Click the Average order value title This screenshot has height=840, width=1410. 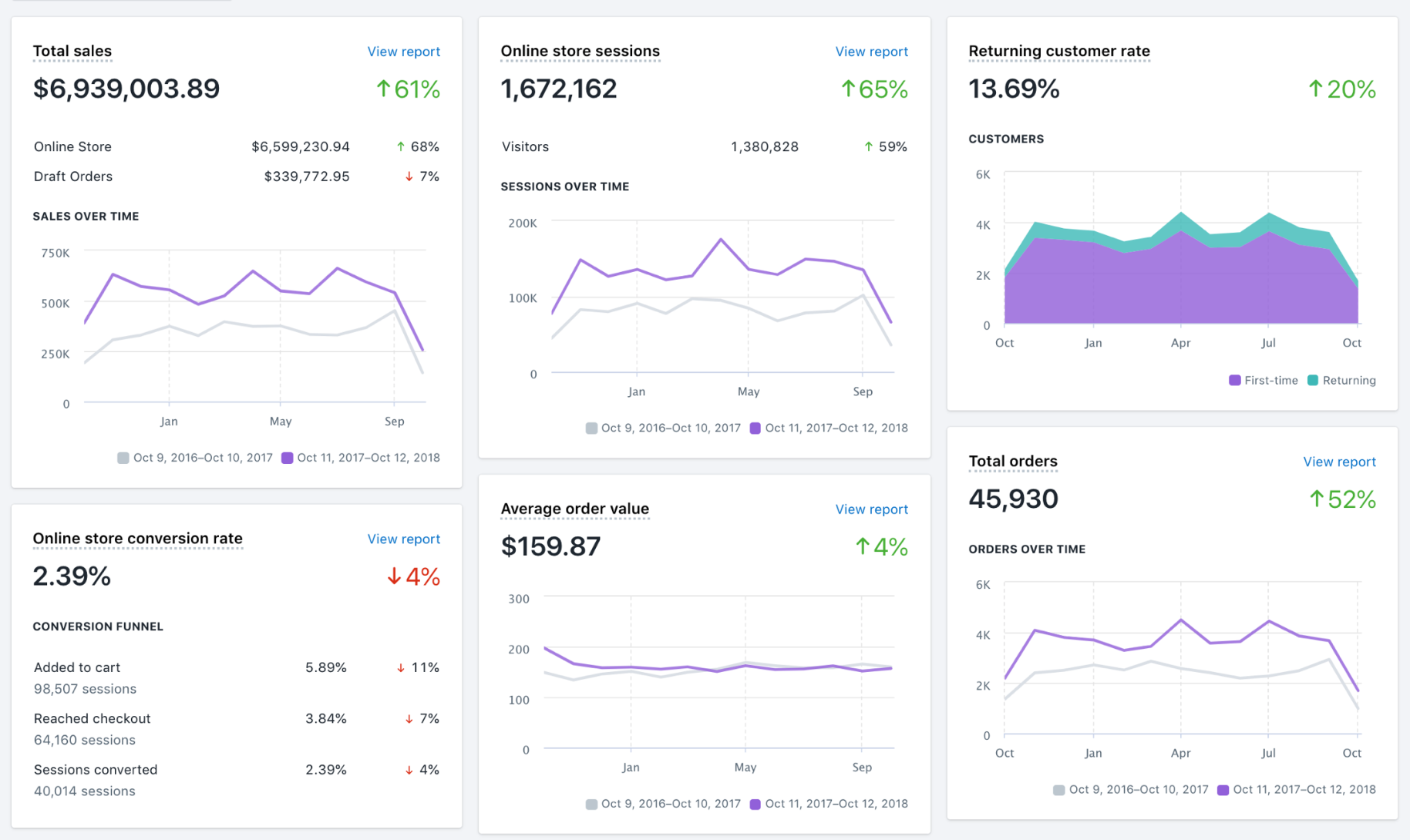coord(574,509)
